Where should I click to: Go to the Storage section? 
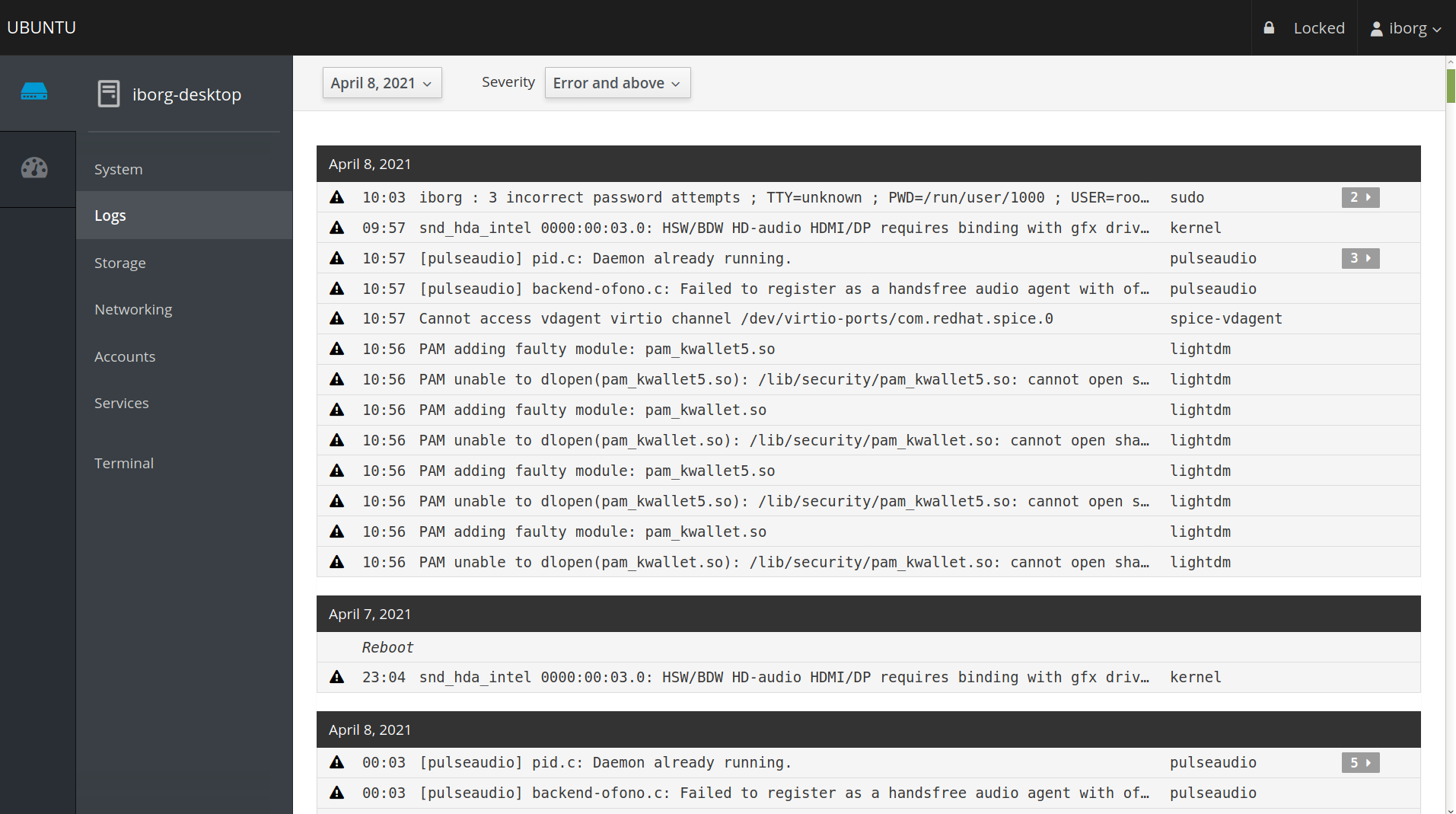click(x=119, y=262)
